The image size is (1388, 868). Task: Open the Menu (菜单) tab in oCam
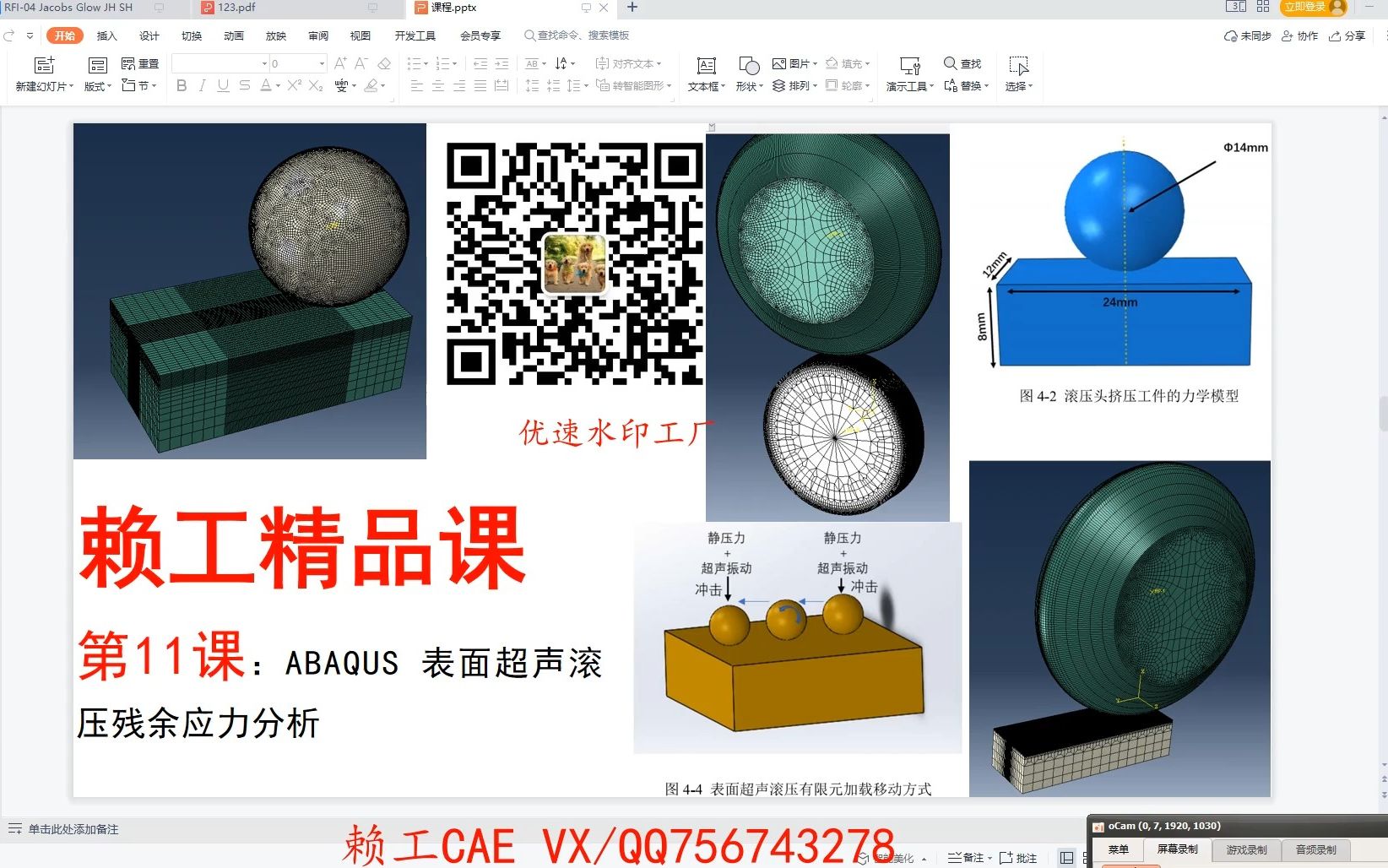1119,849
